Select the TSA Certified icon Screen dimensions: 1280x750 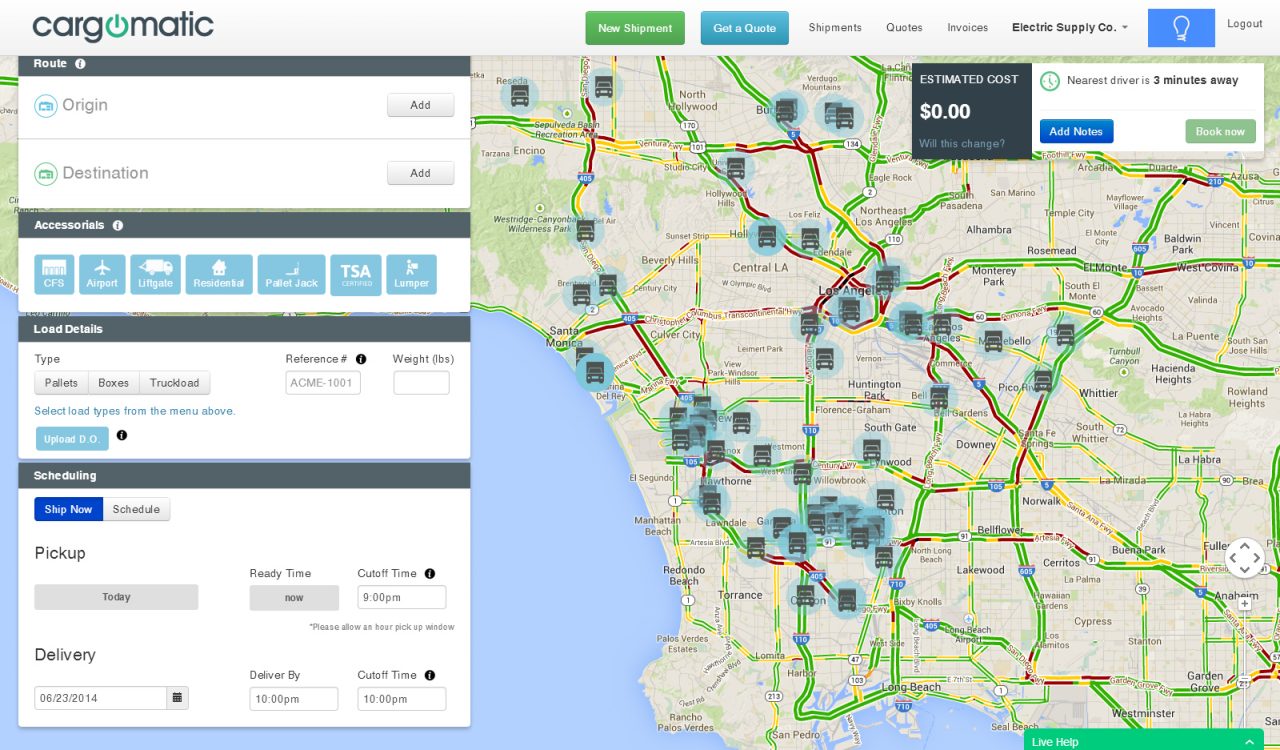(355, 275)
